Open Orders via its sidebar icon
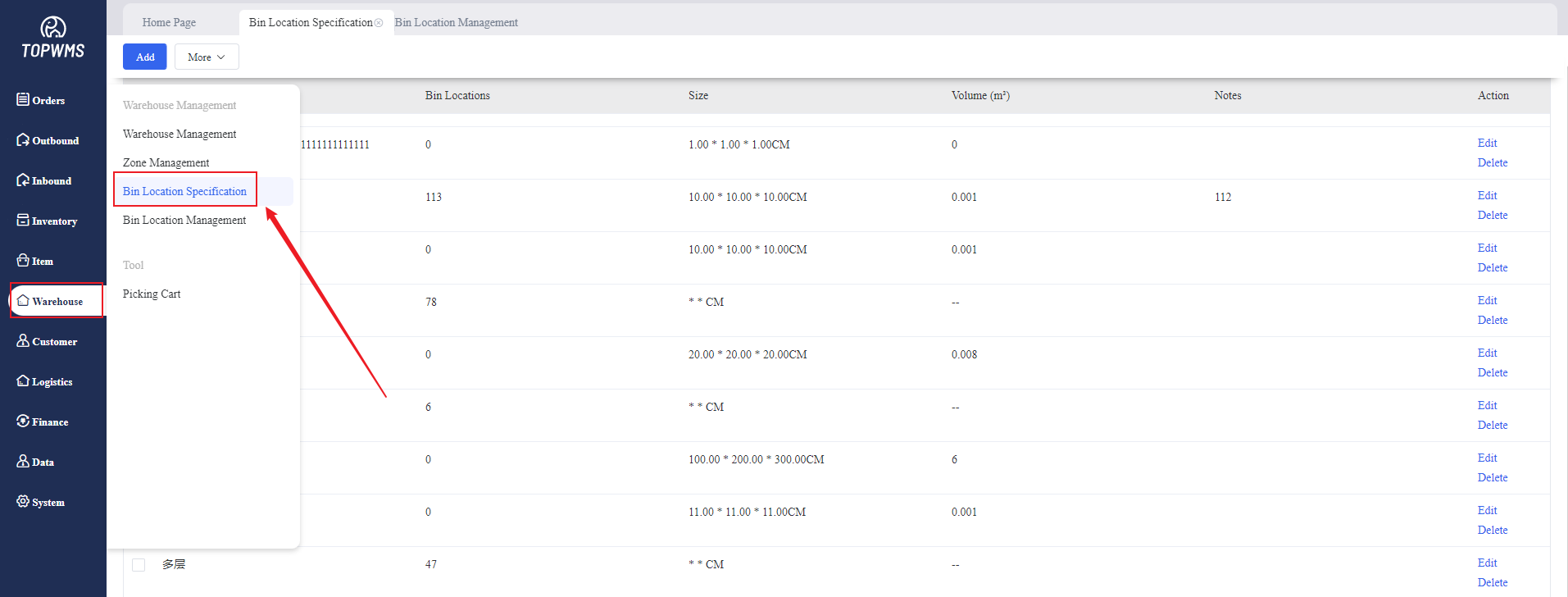Screen dimensions: 1568x597 [23, 100]
